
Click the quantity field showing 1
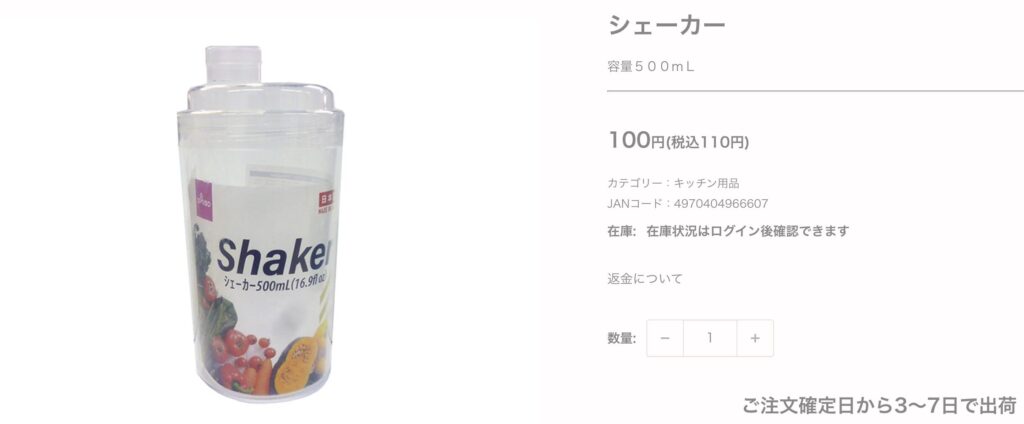710,338
